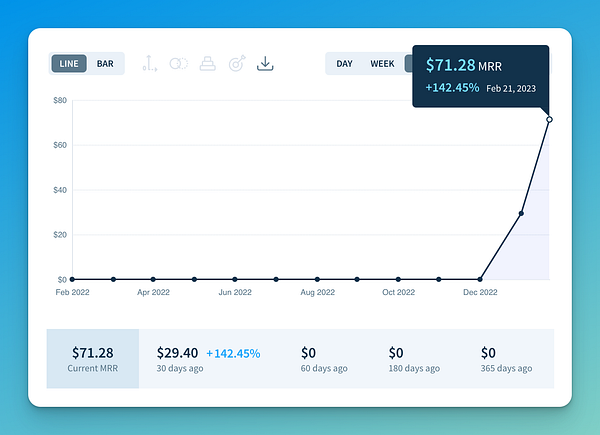Click the +142.45% change in summary row

coord(233,353)
